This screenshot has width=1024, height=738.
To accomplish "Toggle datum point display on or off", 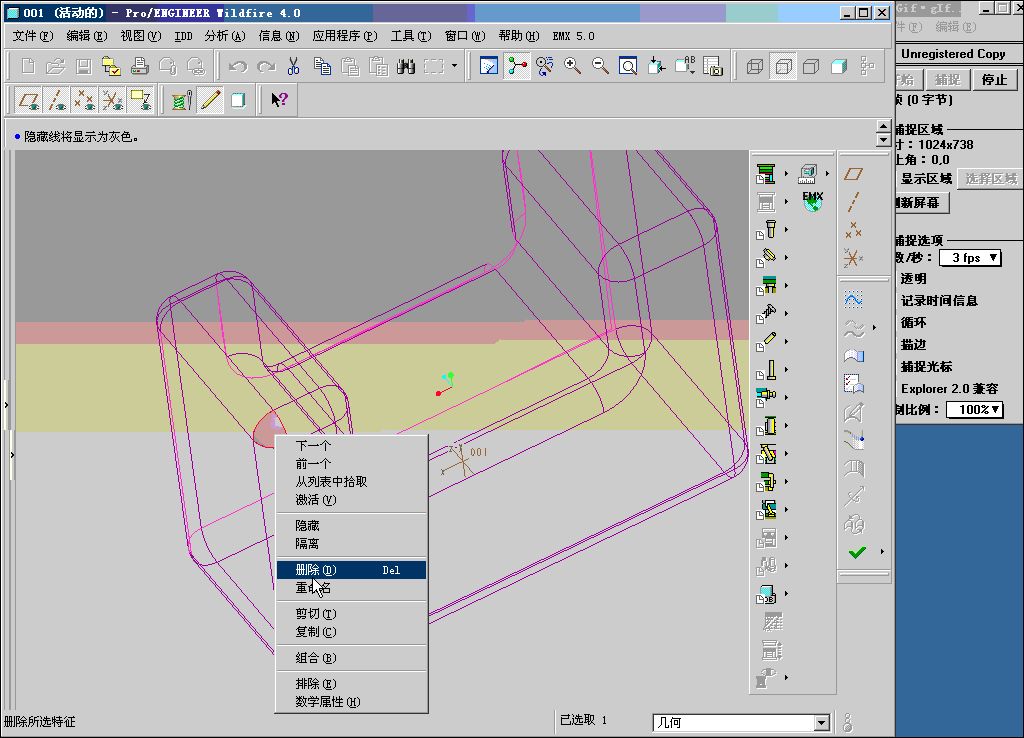I will [x=85, y=100].
